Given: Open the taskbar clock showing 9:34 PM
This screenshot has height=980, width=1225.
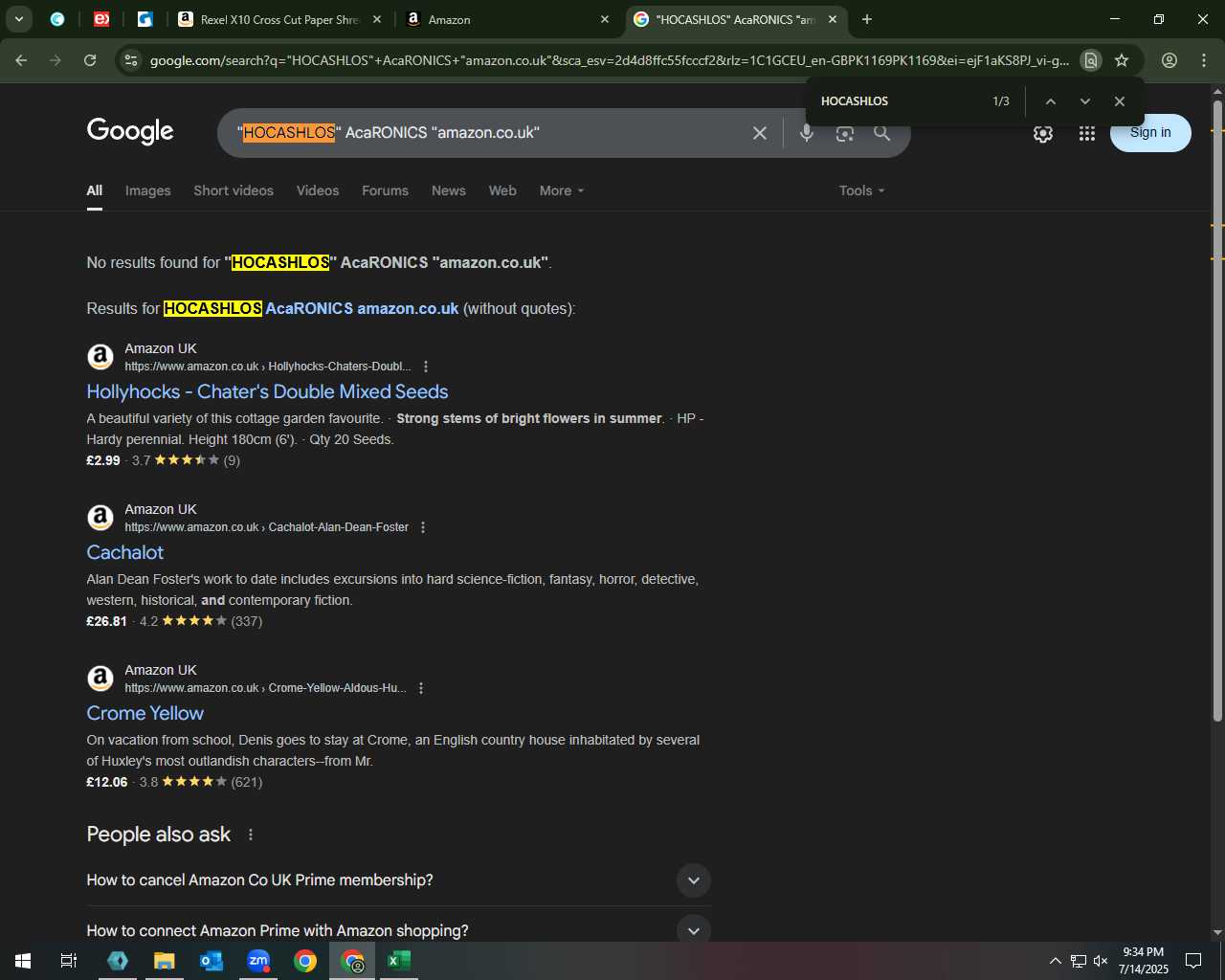Looking at the screenshot, I should (x=1144, y=961).
